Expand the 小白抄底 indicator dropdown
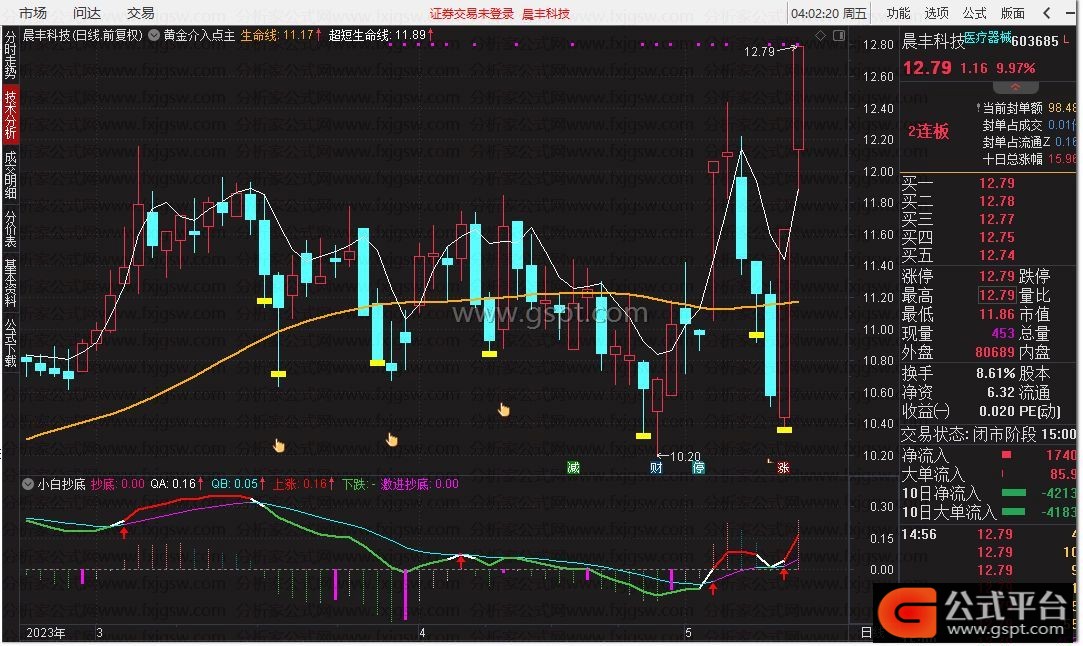This screenshot has width=1083, height=646. pyautogui.click(x=28, y=484)
